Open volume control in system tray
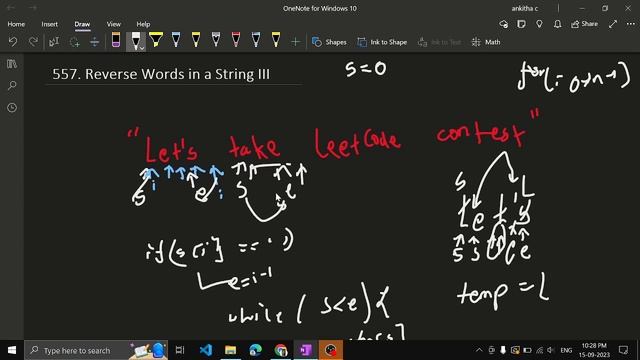Screen dimensions: 640x360 [x=551, y=350]
